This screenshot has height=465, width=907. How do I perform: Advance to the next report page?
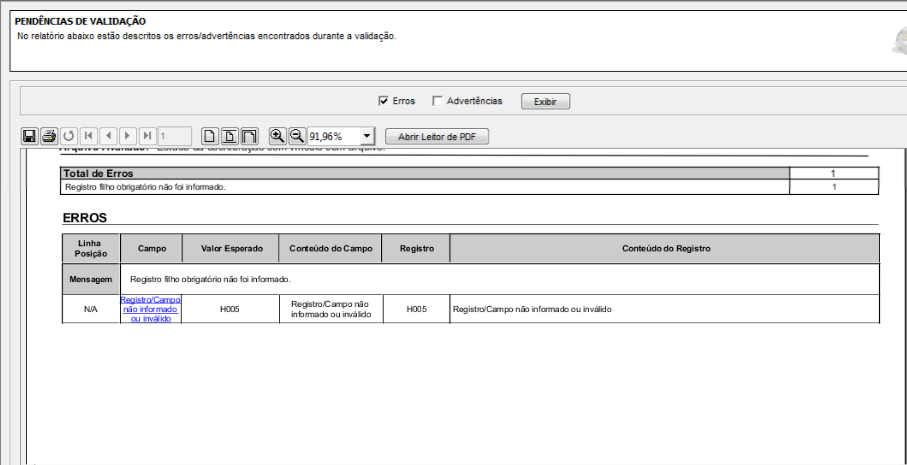128,136
